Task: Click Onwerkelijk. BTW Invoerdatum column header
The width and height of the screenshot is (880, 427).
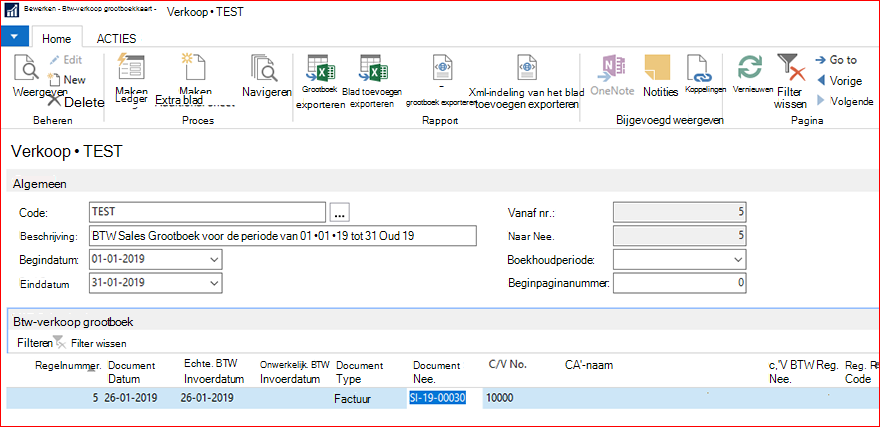Action: coord(295,372)
